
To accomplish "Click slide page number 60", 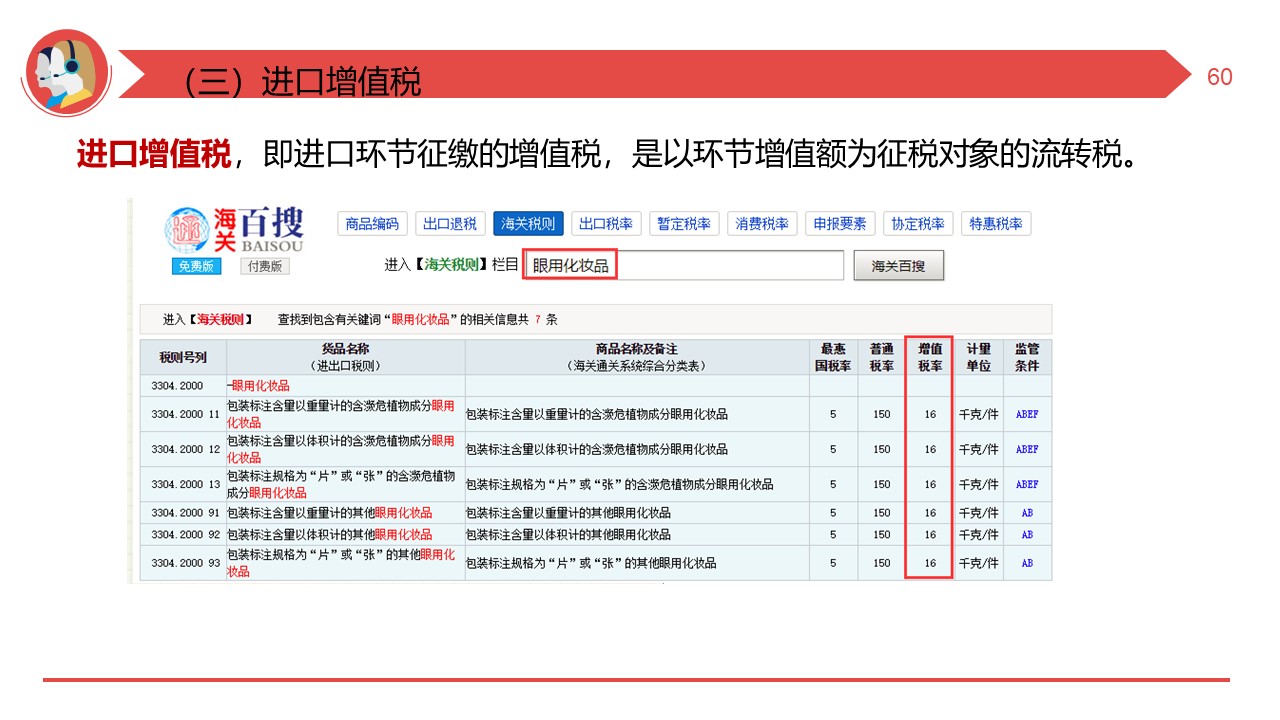I will pyautogui.click(x=1220, y=78).
